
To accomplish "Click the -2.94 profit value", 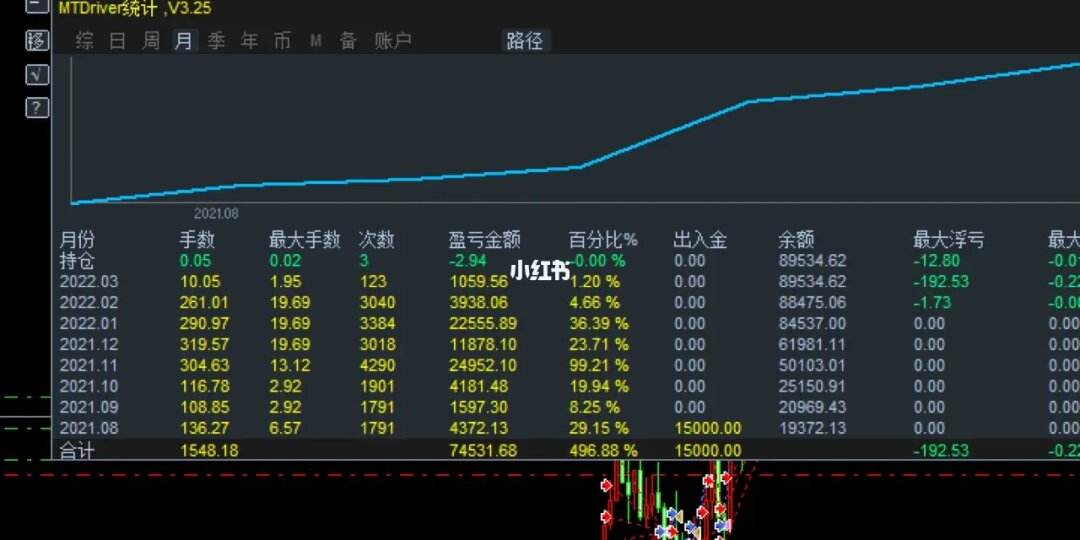I will [468, 261].
